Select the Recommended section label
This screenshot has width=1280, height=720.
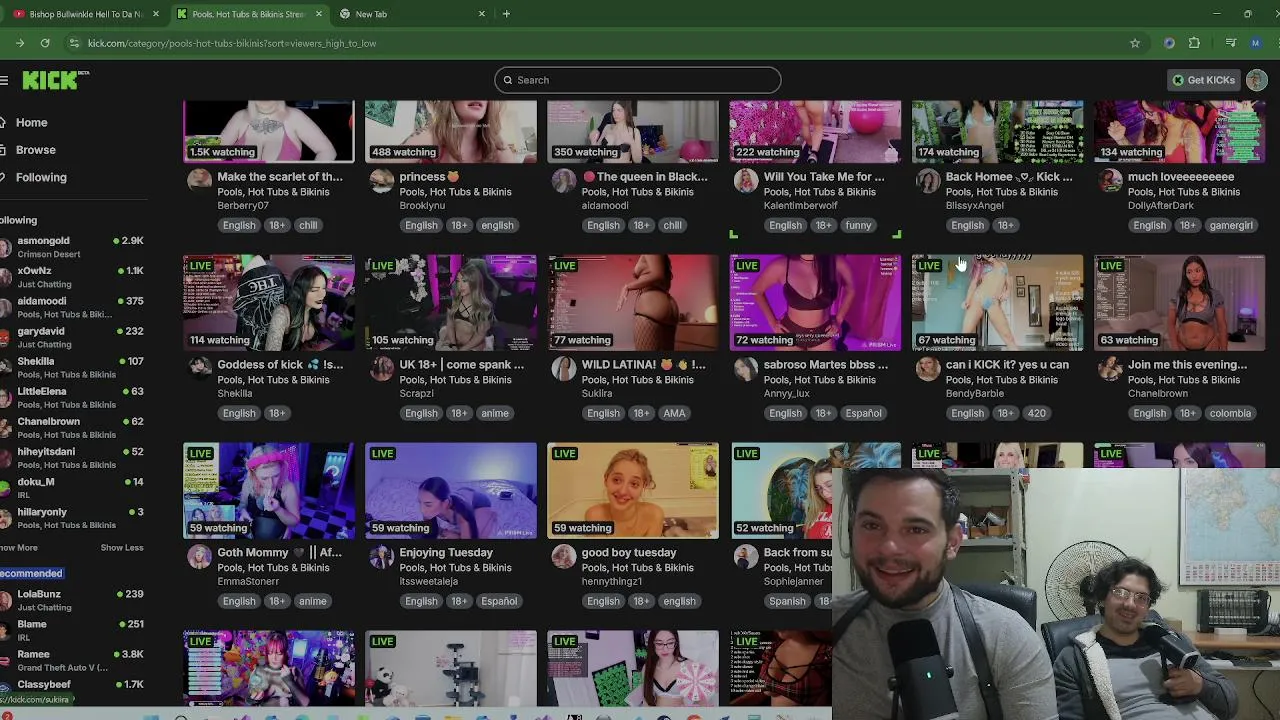coord(31,573)
